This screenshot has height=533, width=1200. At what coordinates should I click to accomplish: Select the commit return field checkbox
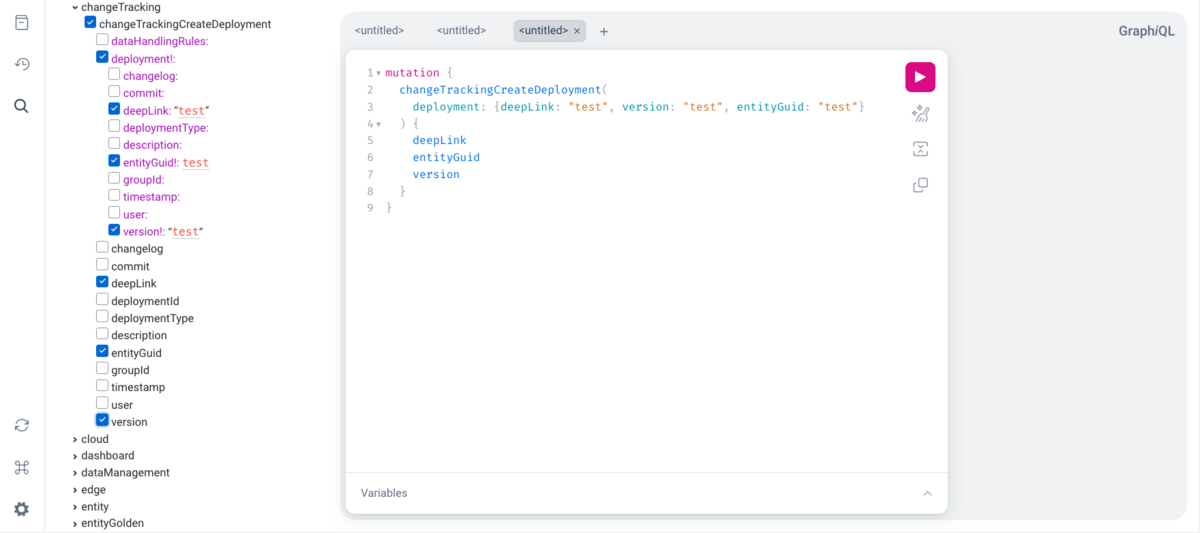(x=102, y=264)
